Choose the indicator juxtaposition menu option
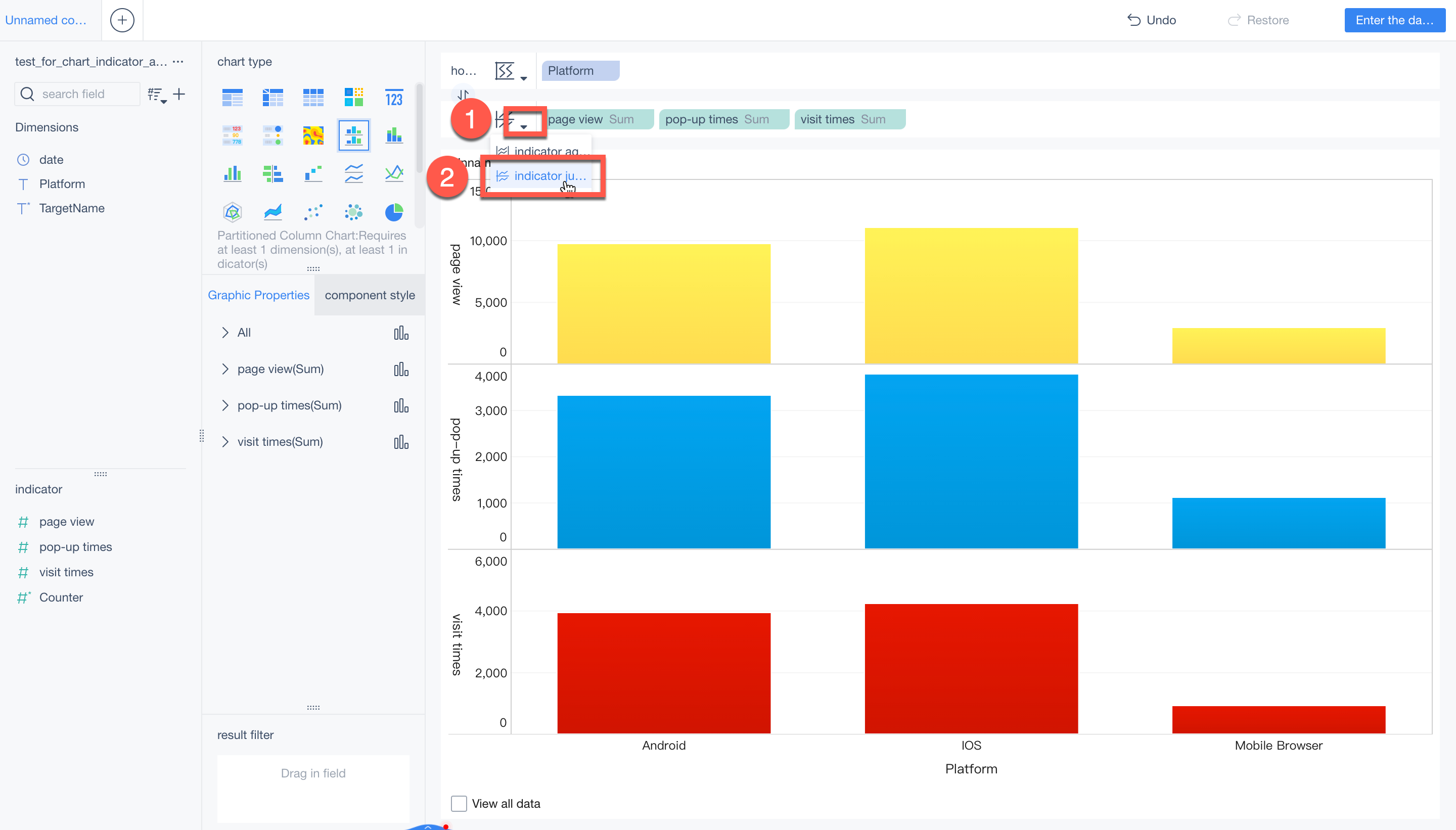Viewport: 1456px width, 830px height. pyautogui.click(x=542, y=176)
